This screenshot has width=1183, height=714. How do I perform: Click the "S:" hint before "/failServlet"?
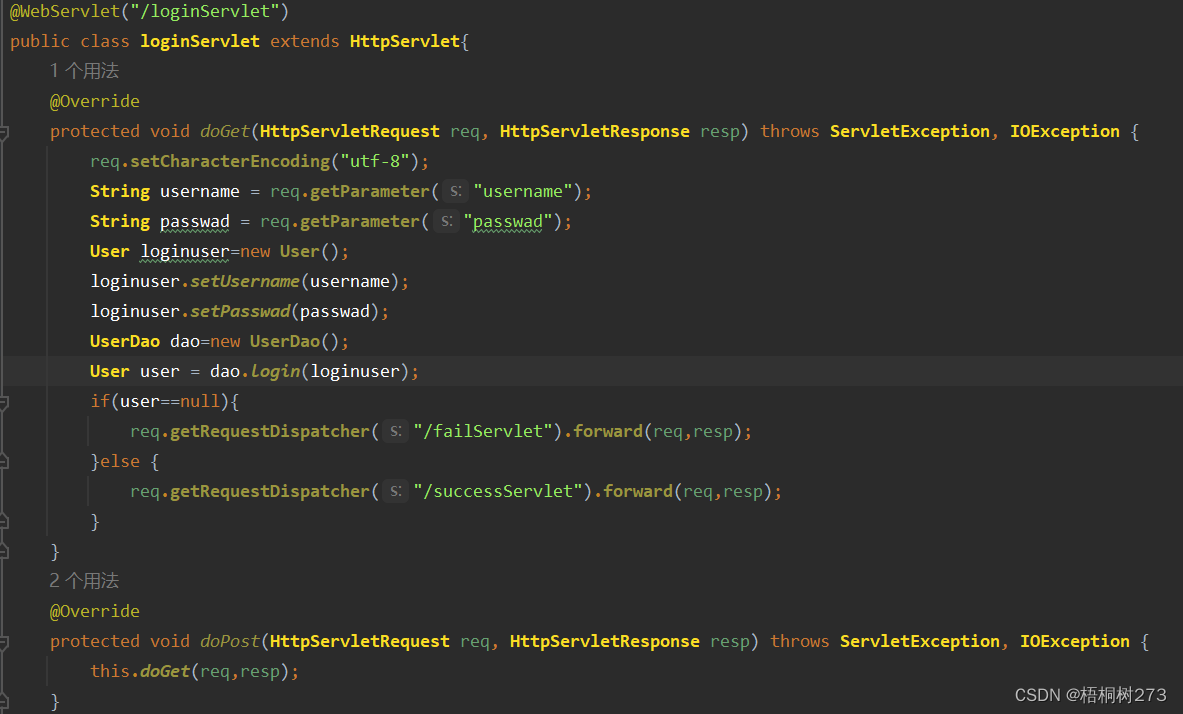(395, 430)
